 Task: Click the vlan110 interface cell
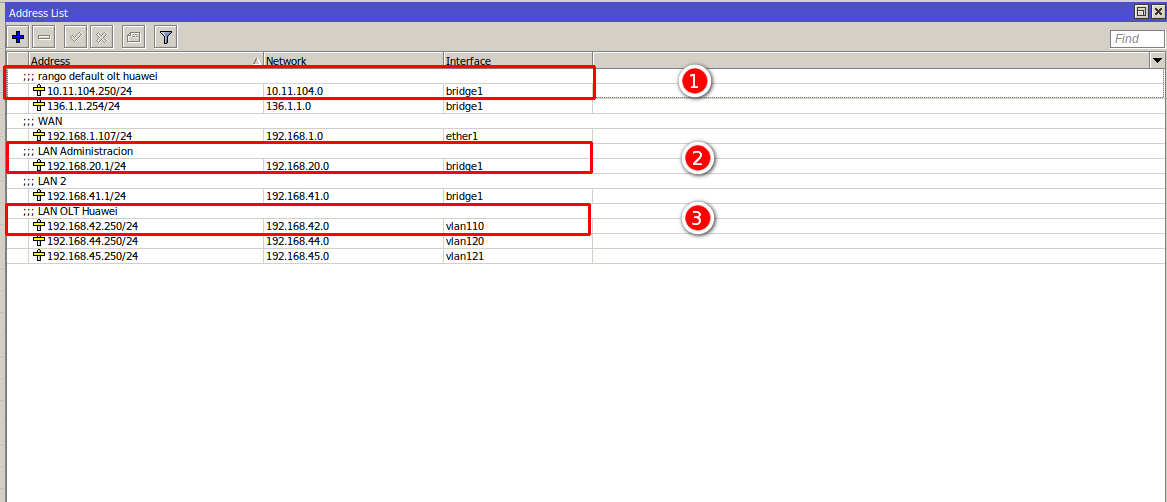[465, 226]
